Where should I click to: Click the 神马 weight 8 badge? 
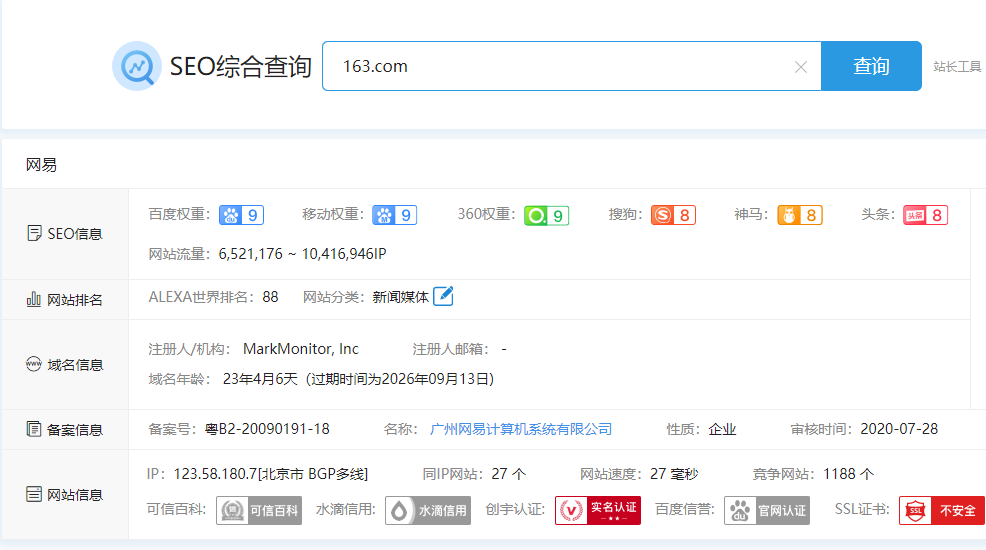pyautogui.click(x=800, y=215)
